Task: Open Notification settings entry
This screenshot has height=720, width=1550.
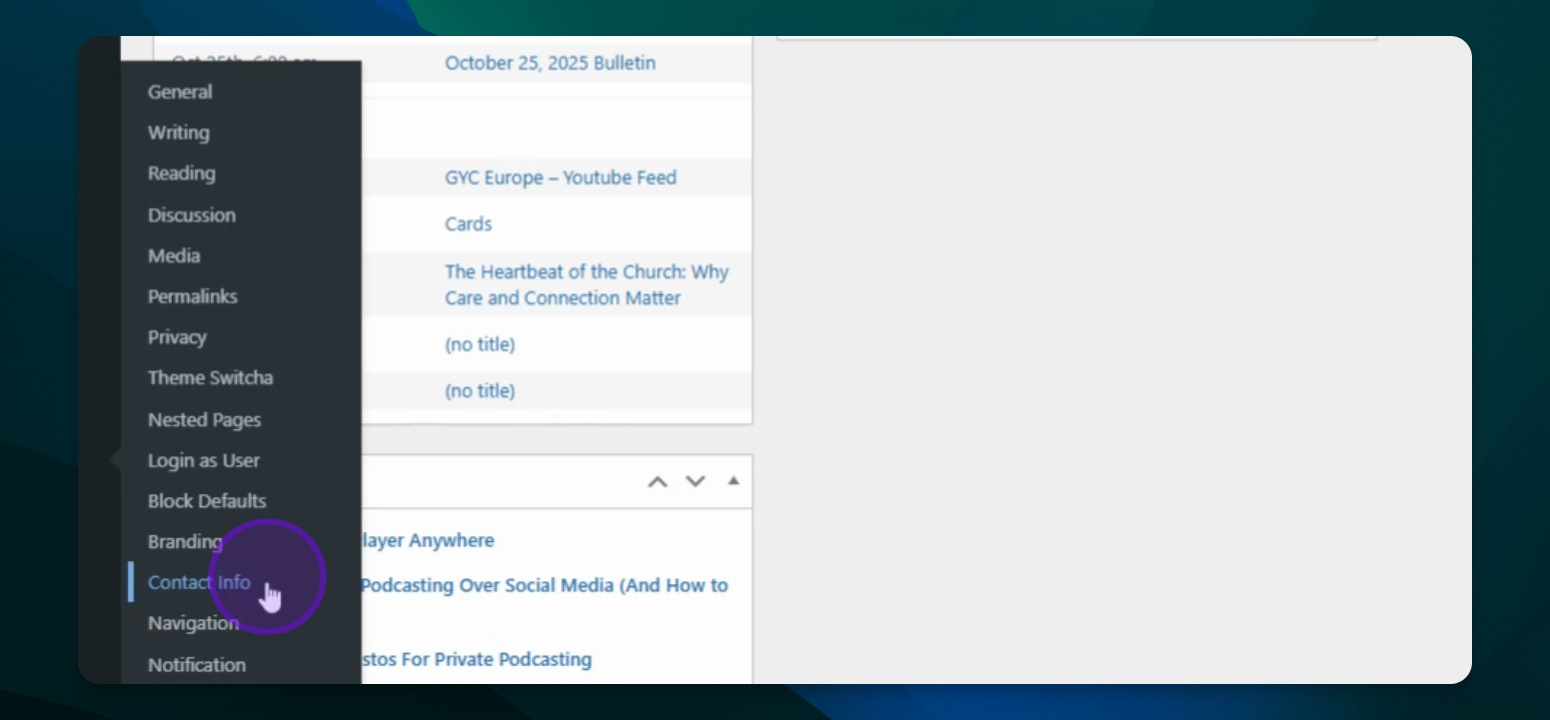Action: [196, 665]
